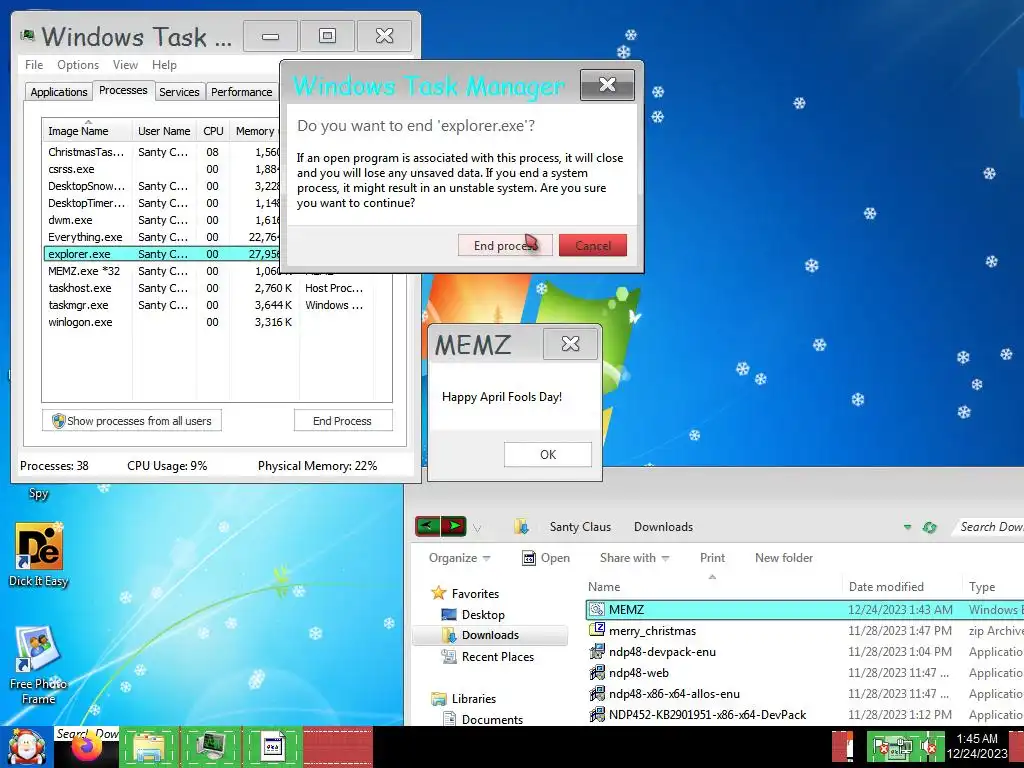The height and width of the screenshot is (768, 1024).
Task: Confirm End process for explorer.exe
Action: pyautogui.click(x=505, y=246)
